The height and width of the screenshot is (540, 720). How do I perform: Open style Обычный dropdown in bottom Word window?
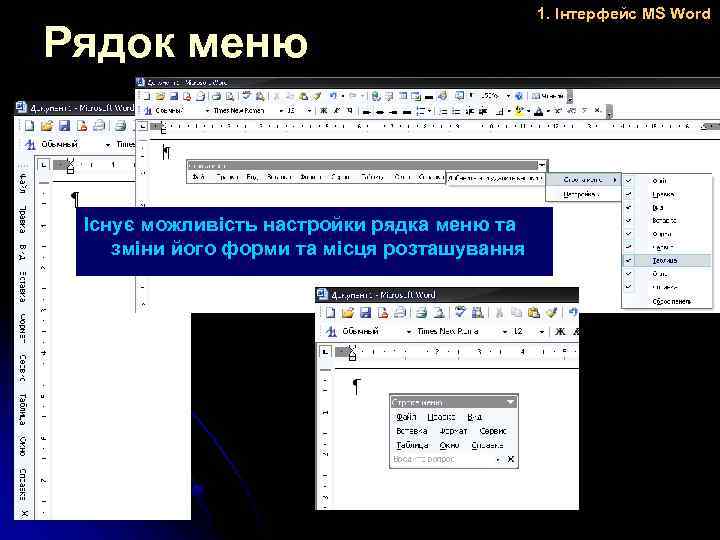(x=409, y=332)
